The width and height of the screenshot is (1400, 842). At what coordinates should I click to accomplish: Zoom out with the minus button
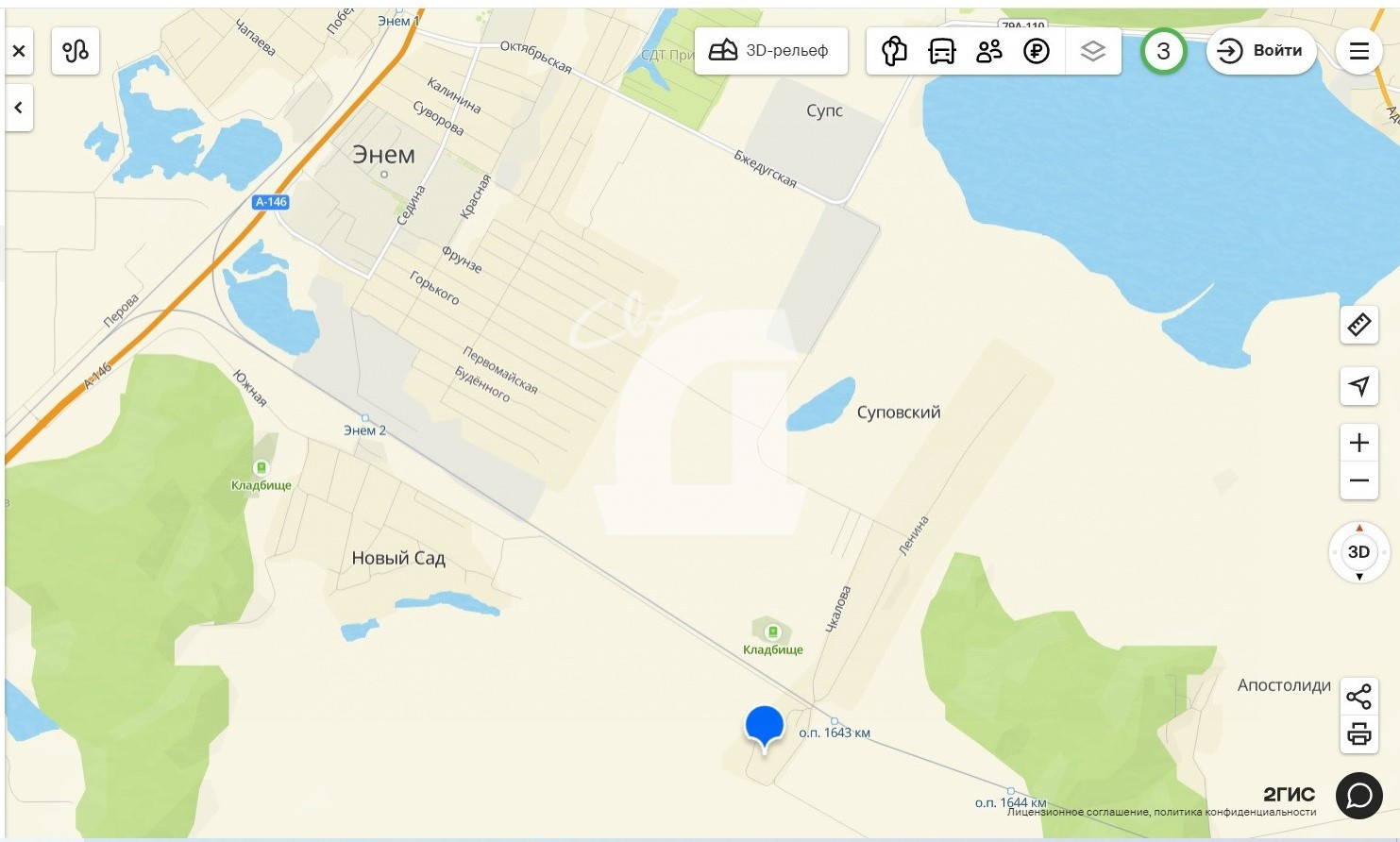(1358, 480)
